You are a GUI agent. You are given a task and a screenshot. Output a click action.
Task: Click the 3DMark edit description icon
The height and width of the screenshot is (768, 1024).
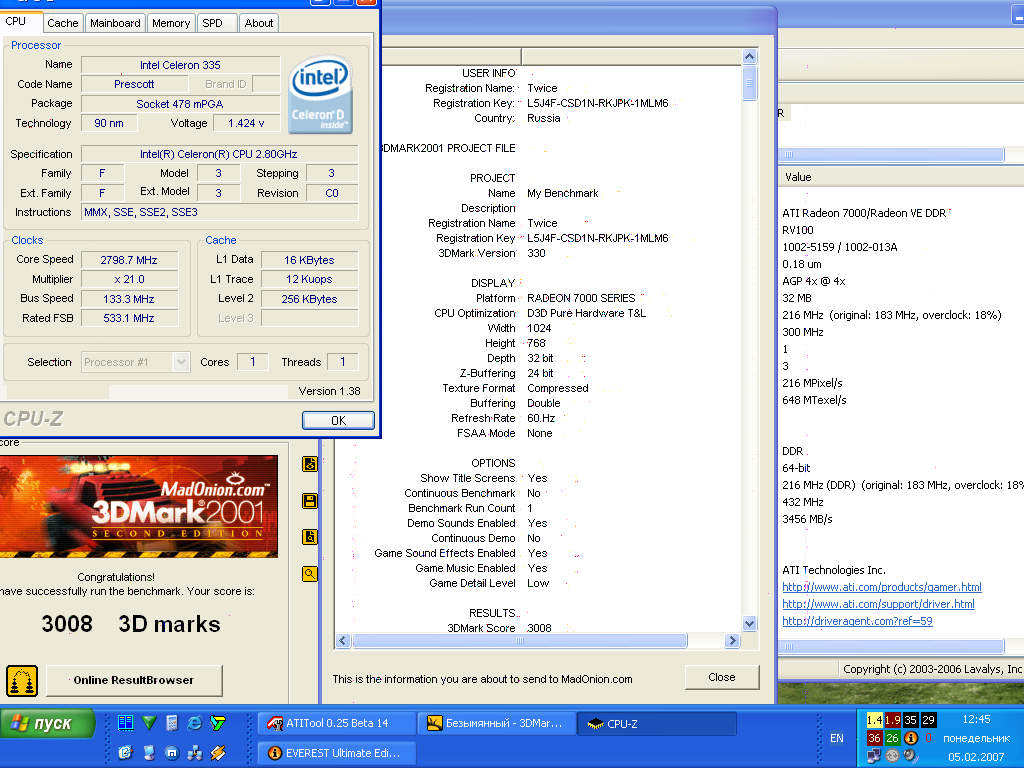tap(310, 464)
